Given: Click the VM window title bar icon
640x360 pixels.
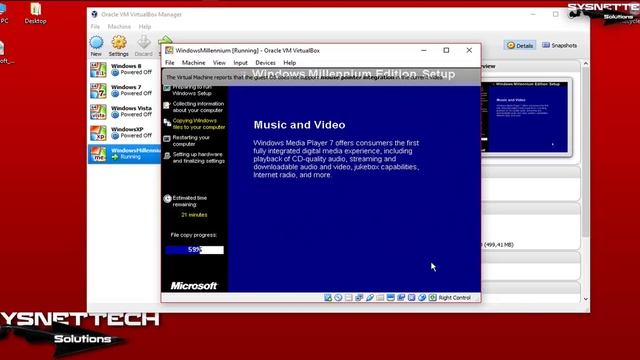Looking at the screenshot, I should click(x=169, y=50).
